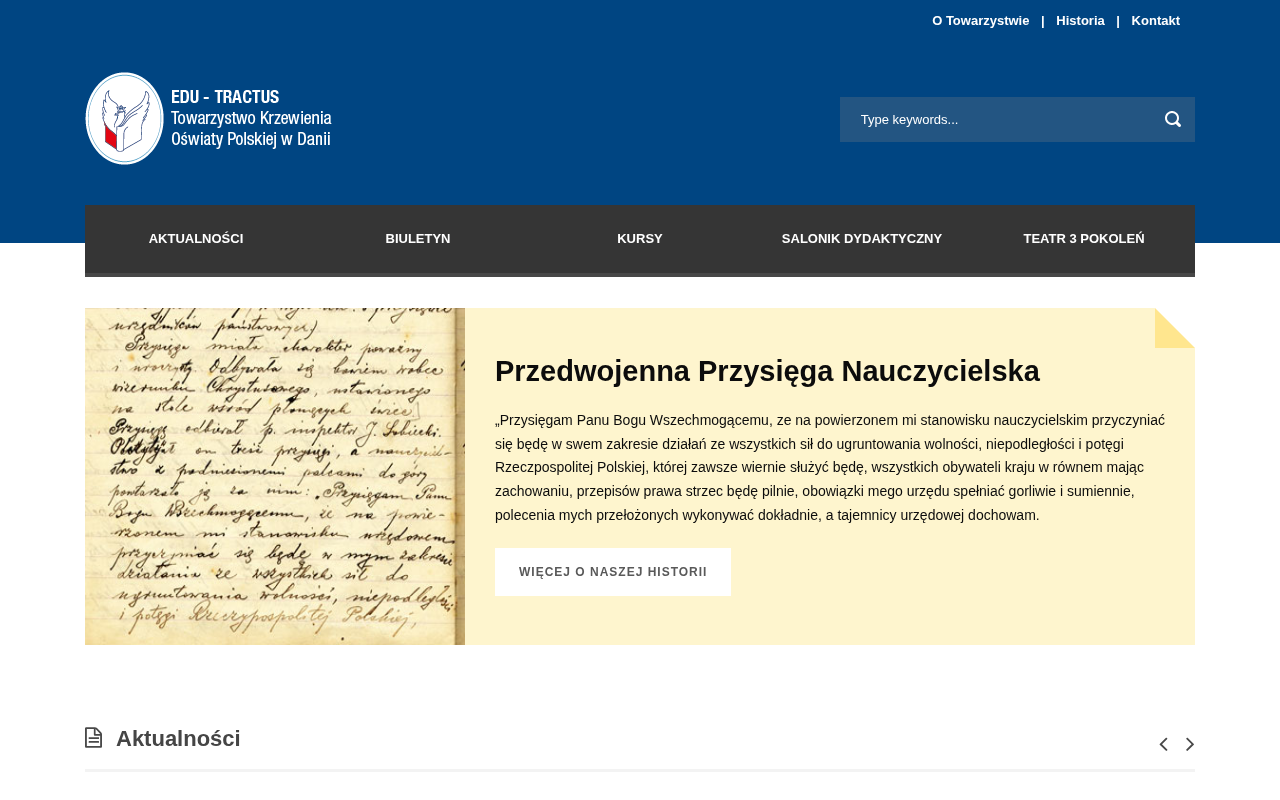Click the search magnifier icon

1173,119
